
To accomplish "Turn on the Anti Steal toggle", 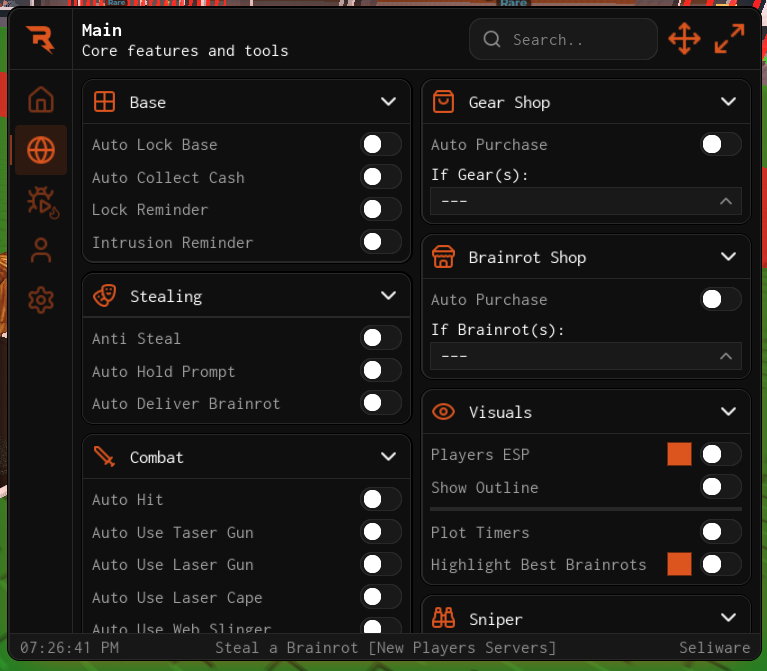I will [381, 338].
